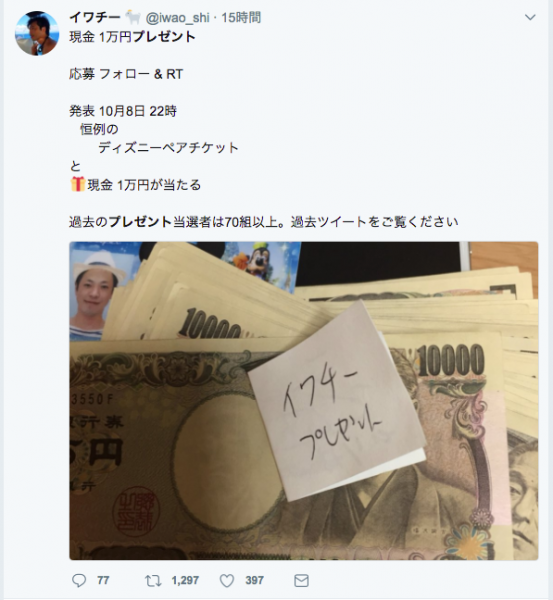Enlarge the attached banknote photo

(x=303, y=401)
